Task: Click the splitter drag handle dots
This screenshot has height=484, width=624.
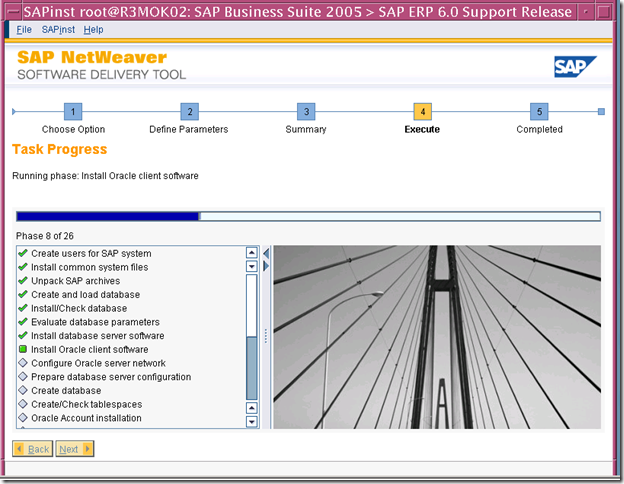Action: click(266, 336)
